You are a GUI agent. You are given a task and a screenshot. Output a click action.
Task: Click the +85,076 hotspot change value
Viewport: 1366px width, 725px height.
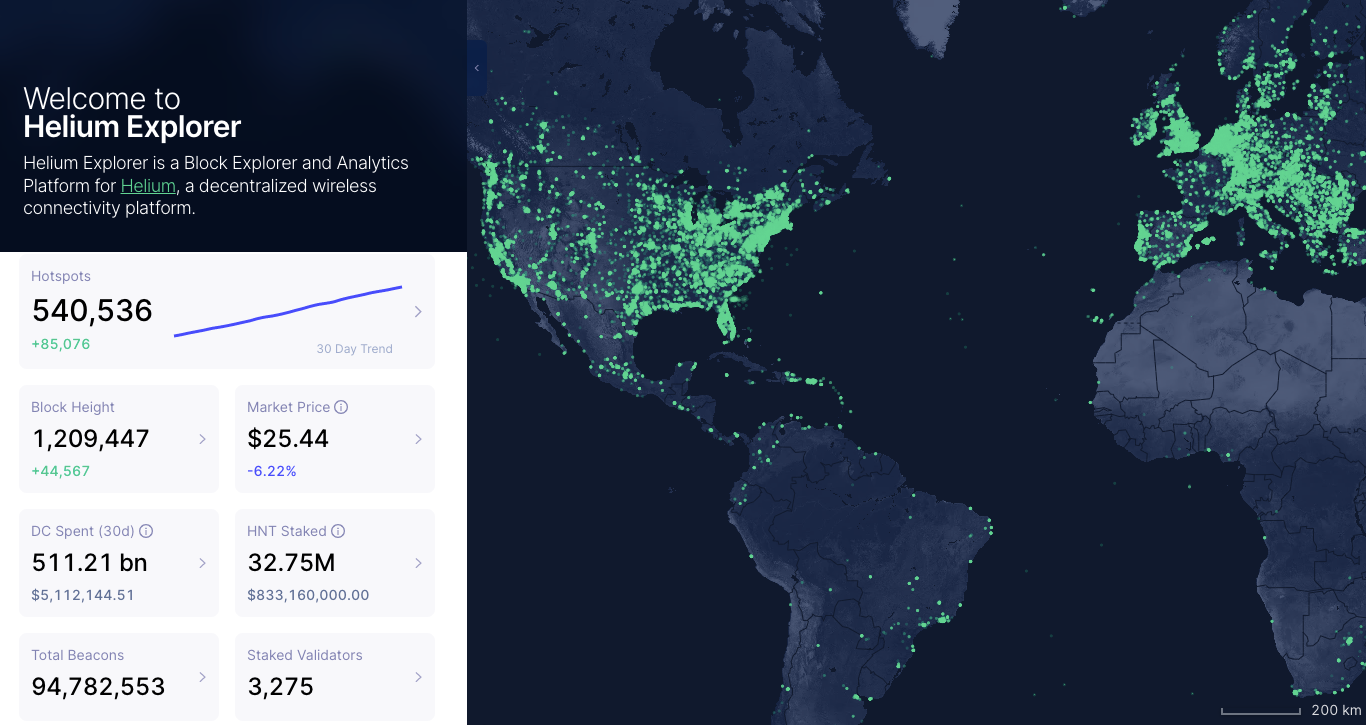pyautogui.click(x=61, y=344)
